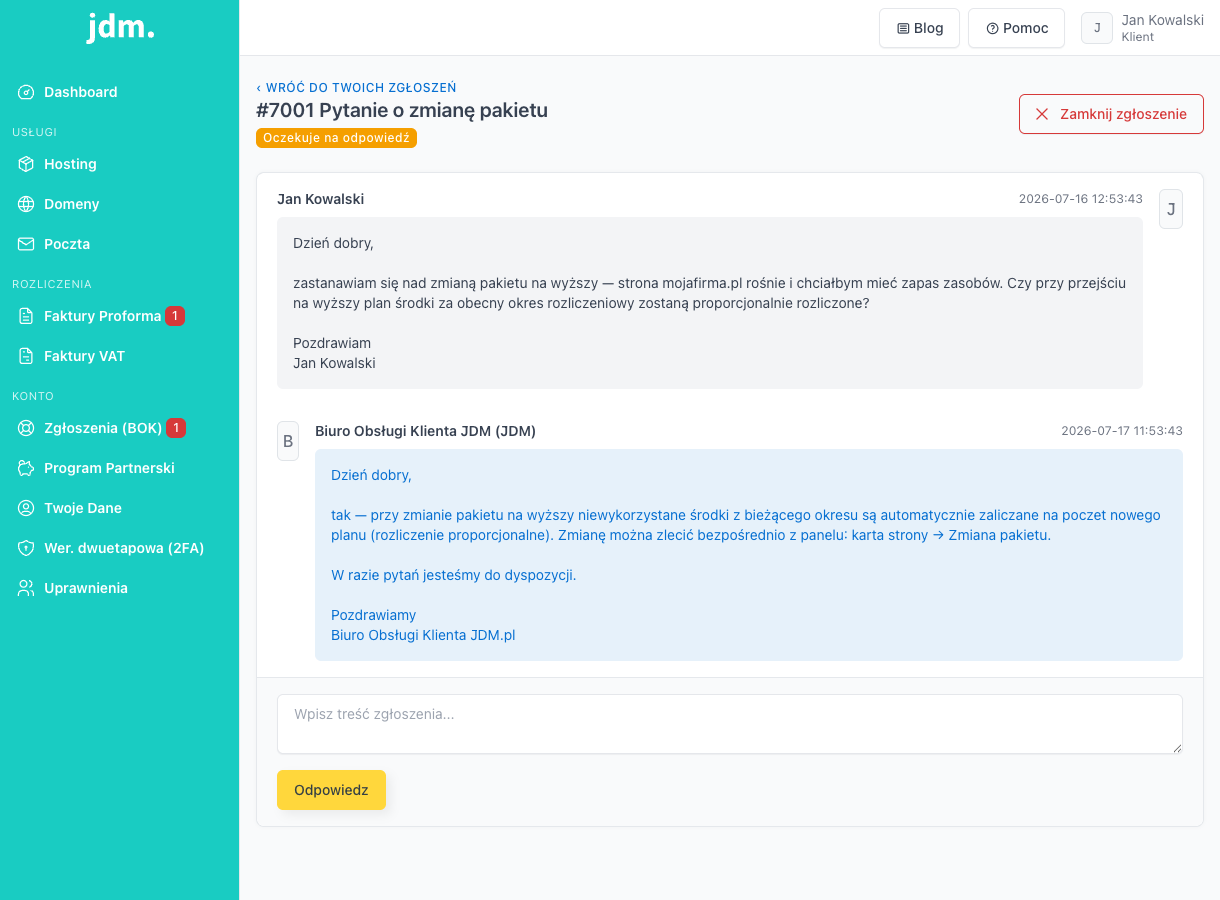1220x900 pixels.
Task: Go to Twoje Dane settings
Action: click(120, 508)
